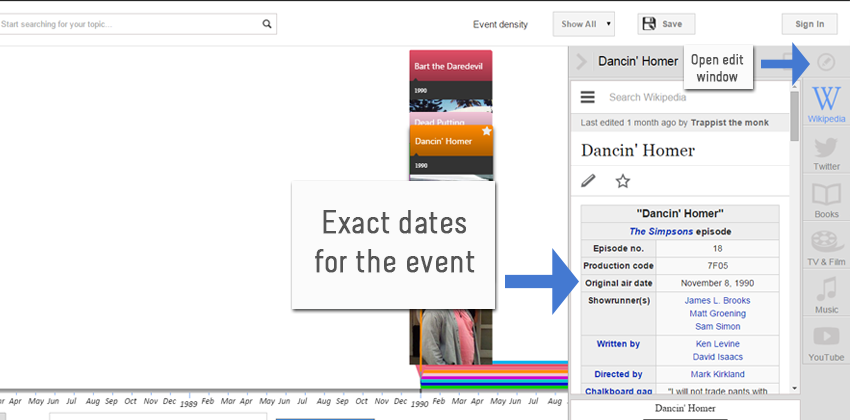Click the search magnifier icon

(x=267, y=24)
